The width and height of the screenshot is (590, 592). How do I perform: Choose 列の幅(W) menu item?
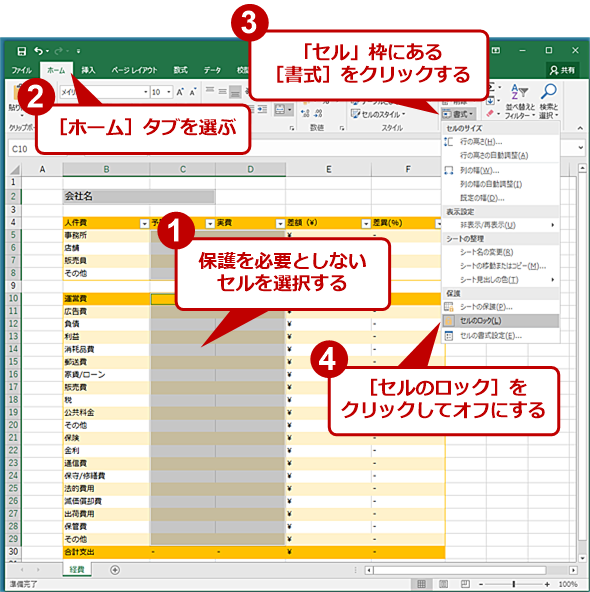501,171
